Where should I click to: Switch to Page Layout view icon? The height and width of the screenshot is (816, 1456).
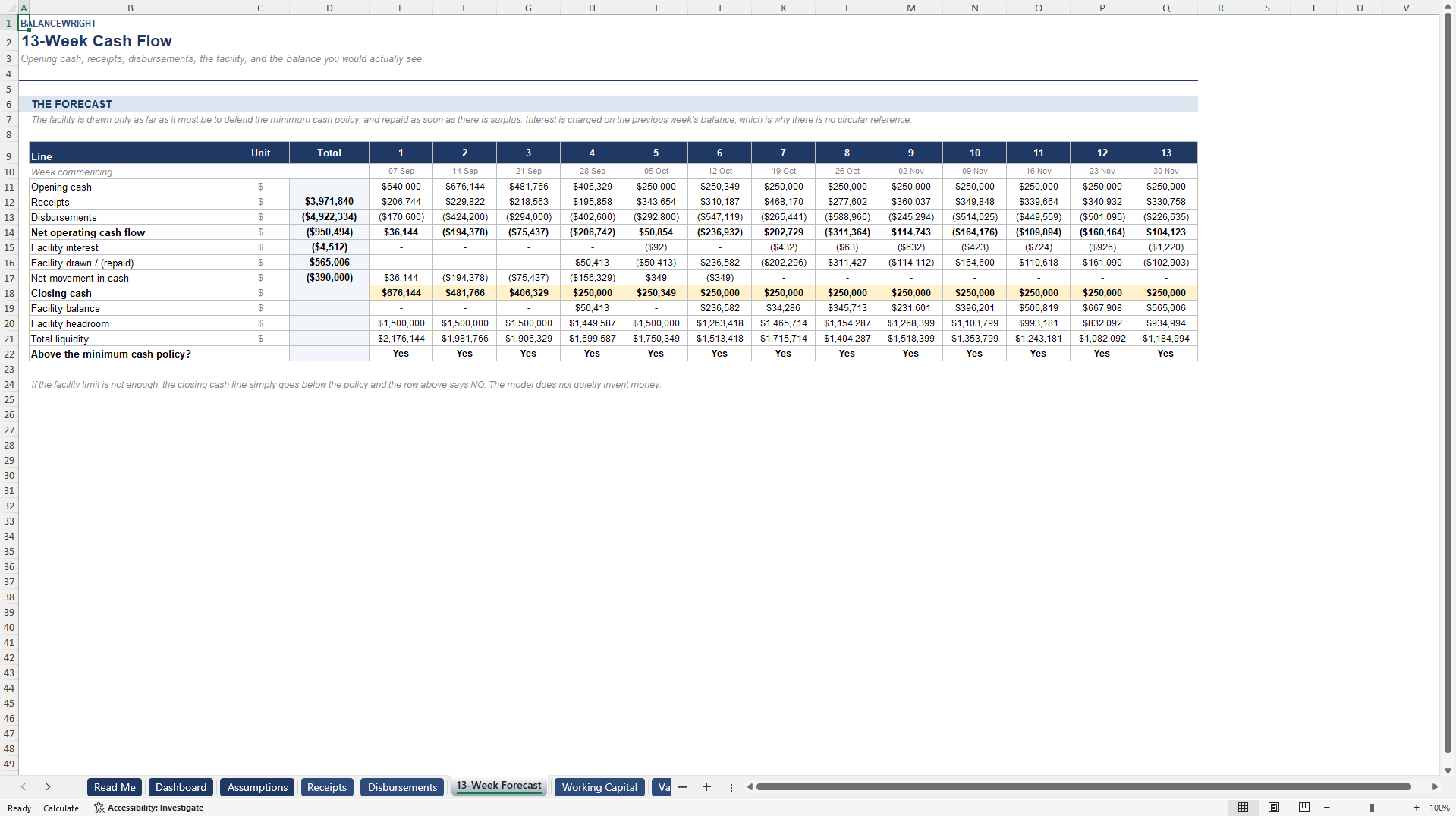pos(1274,808)
